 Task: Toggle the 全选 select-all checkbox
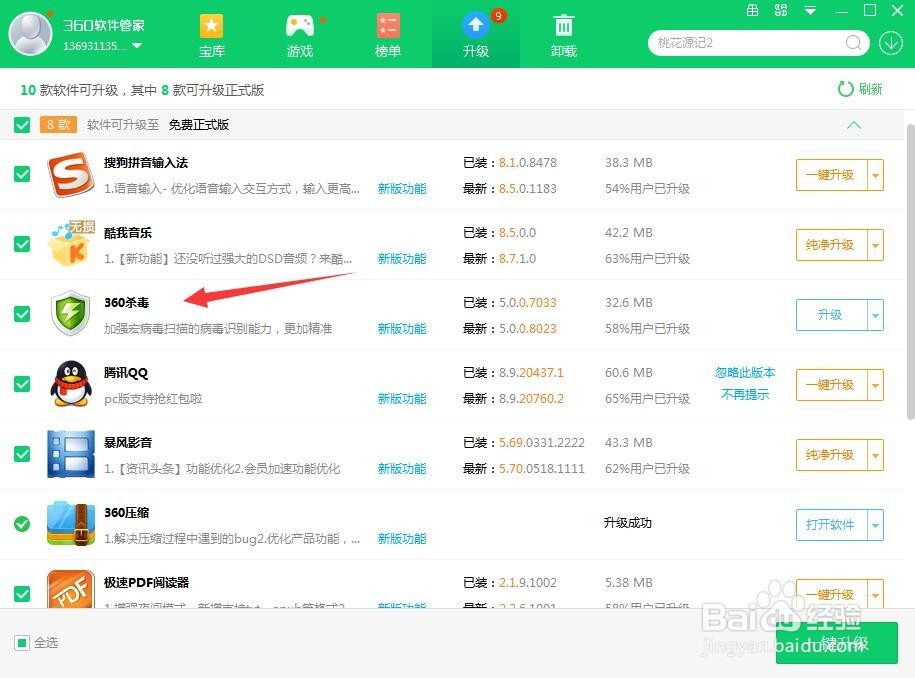click(22, 643)
